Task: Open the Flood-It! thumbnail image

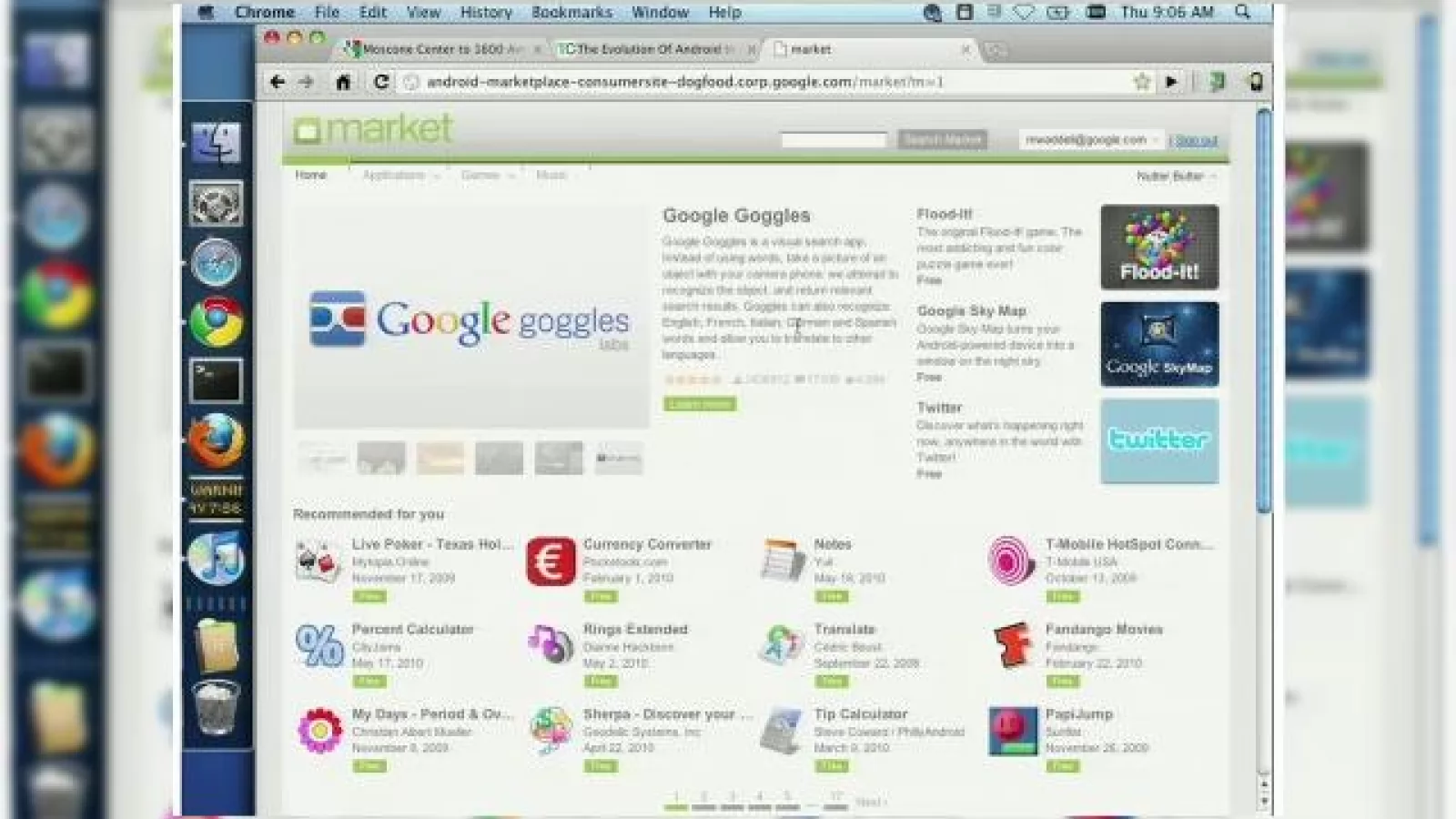Action: [1159, 248]
